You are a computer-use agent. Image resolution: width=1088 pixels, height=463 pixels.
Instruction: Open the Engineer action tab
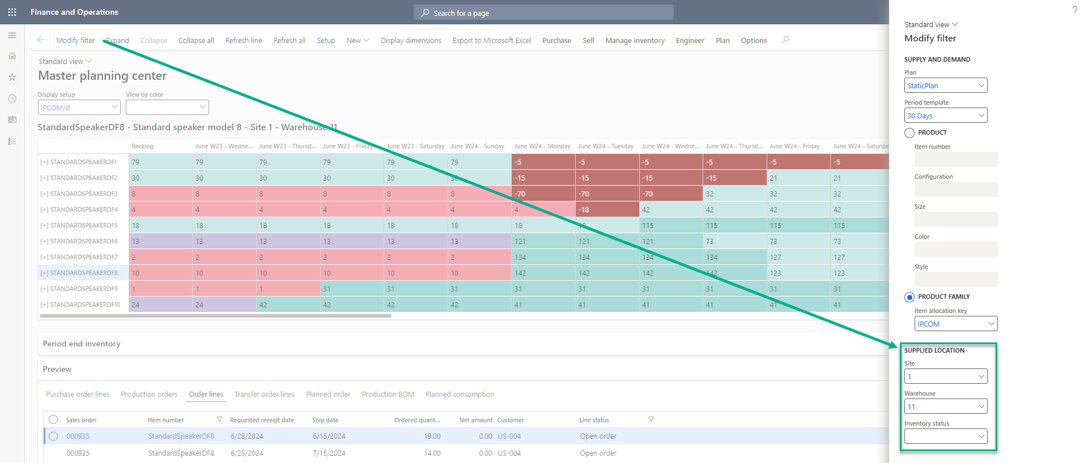(690, 40)
